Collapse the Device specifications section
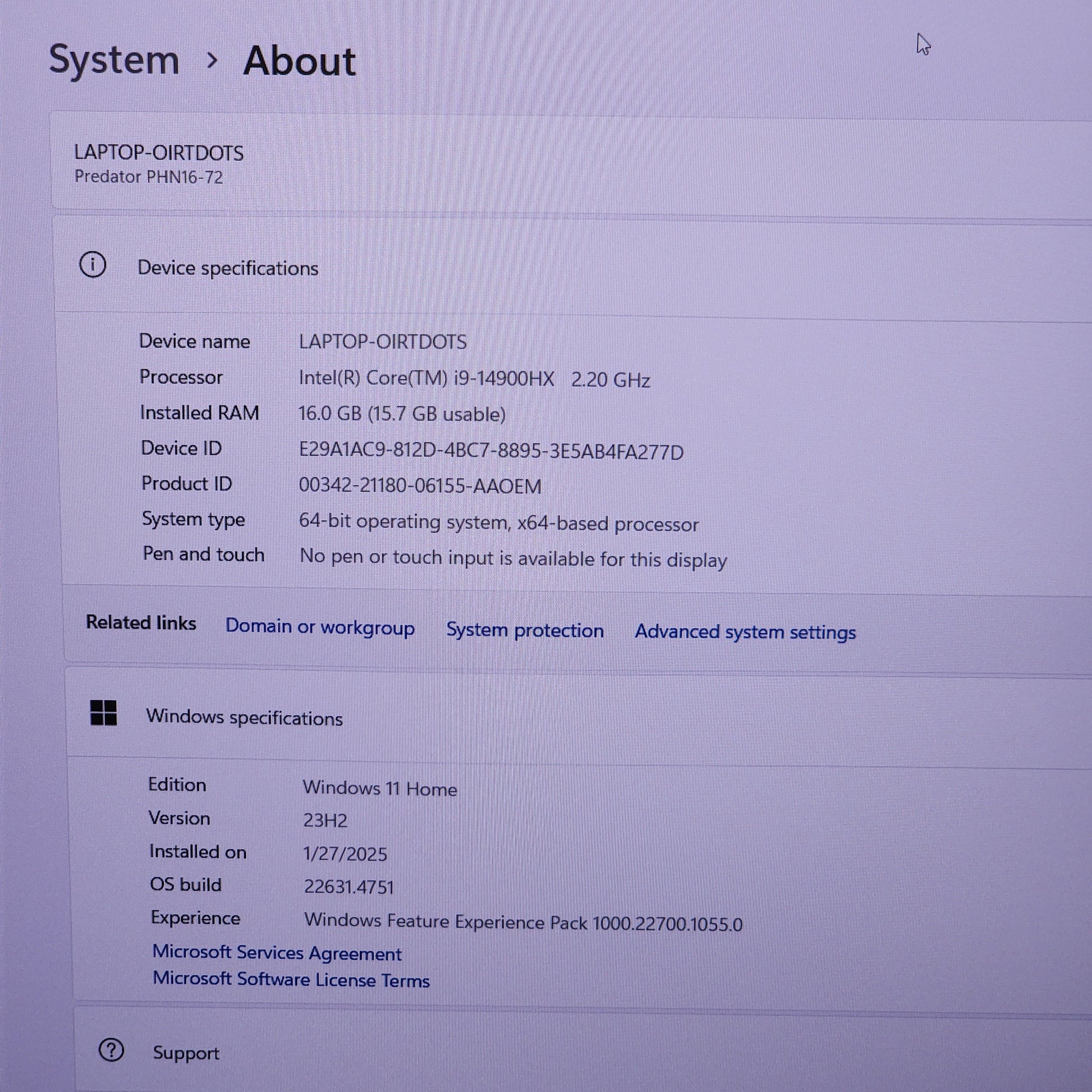This screenshot has width=1092, height=1092. 573,267
